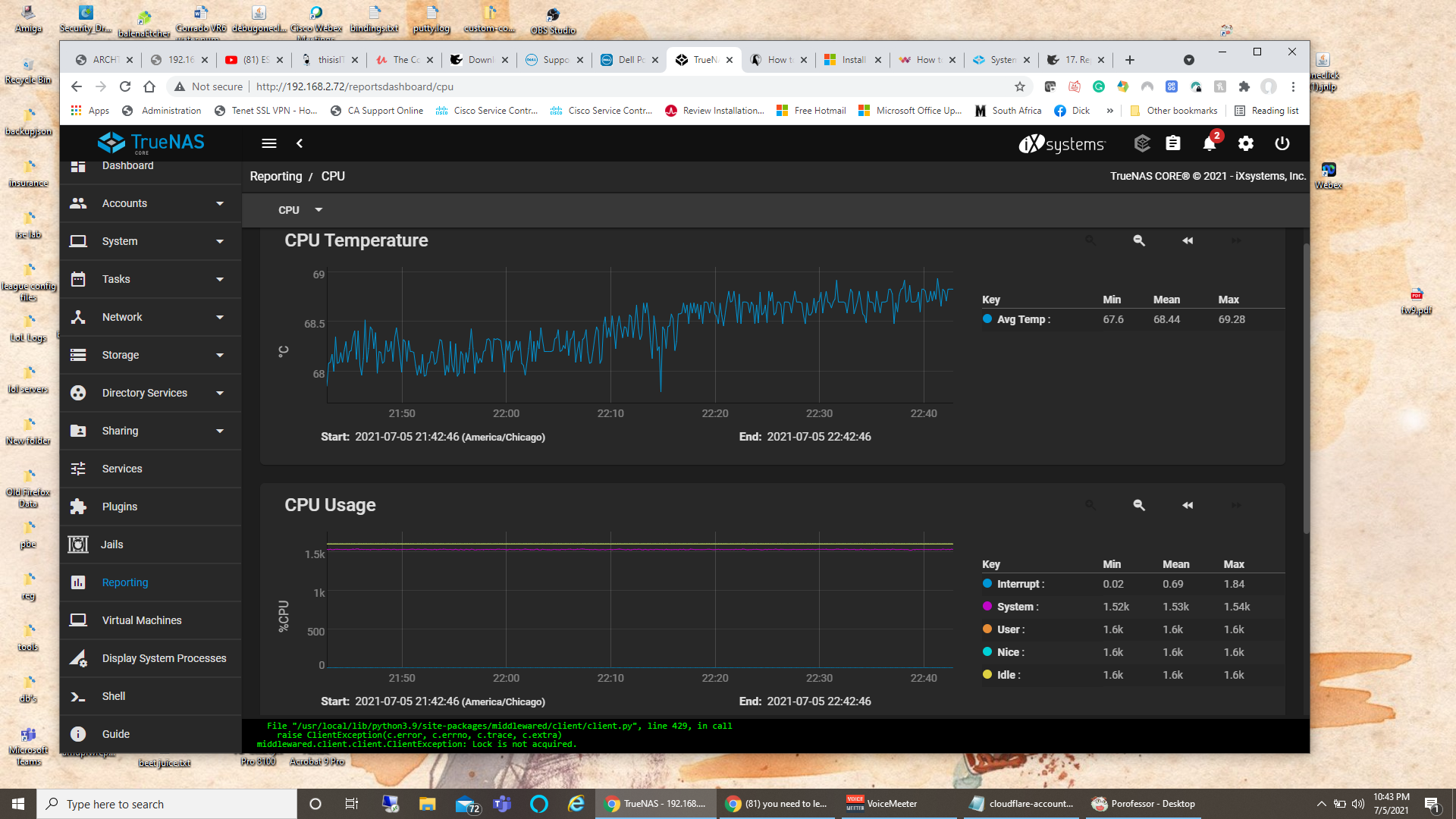Screen dimensions: 1456x819
Task: Expand the Network menu
Action: (x=150, y=317)
